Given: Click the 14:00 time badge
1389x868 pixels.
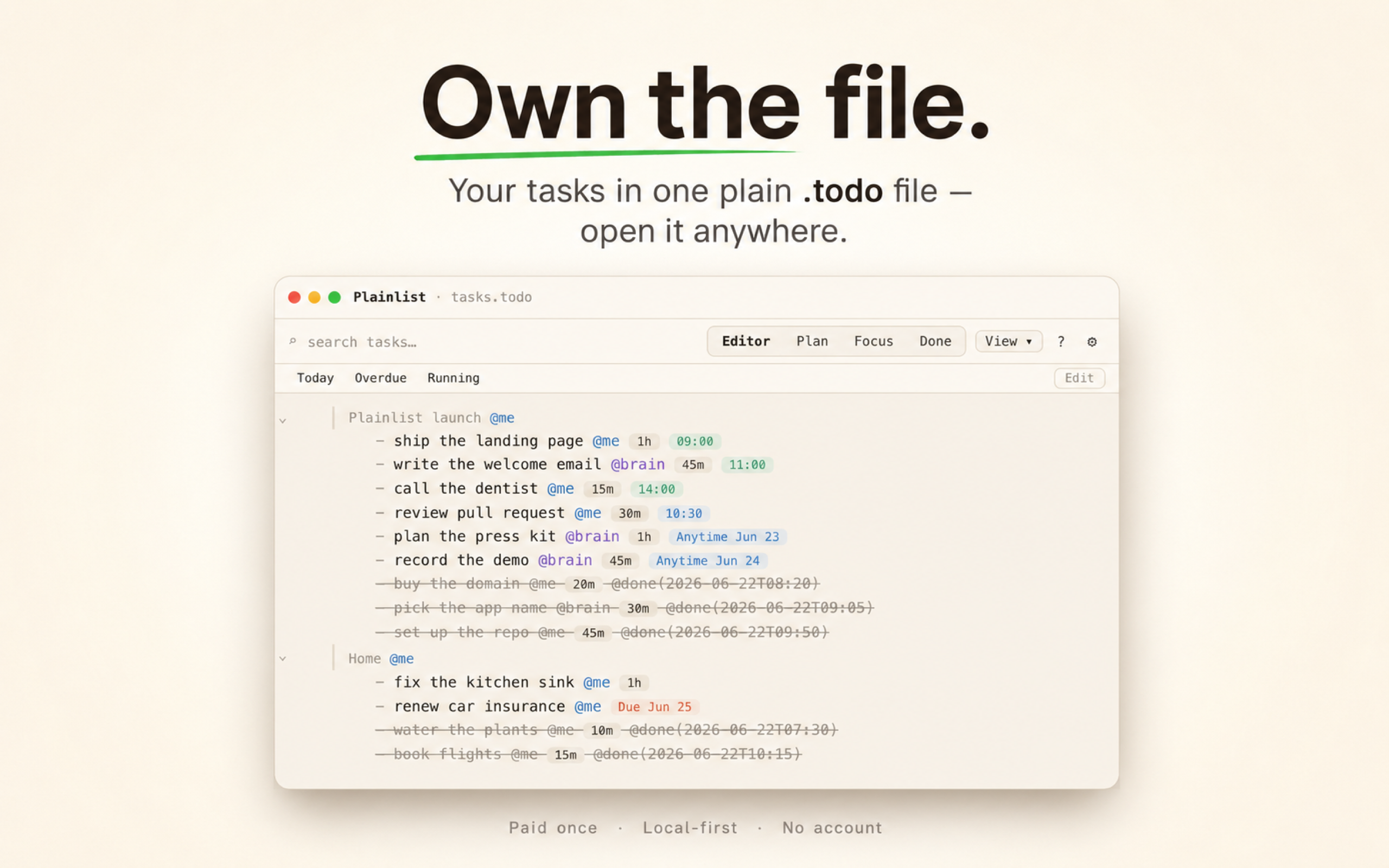Looking at the screenshot, I should [x=656, y=489].
